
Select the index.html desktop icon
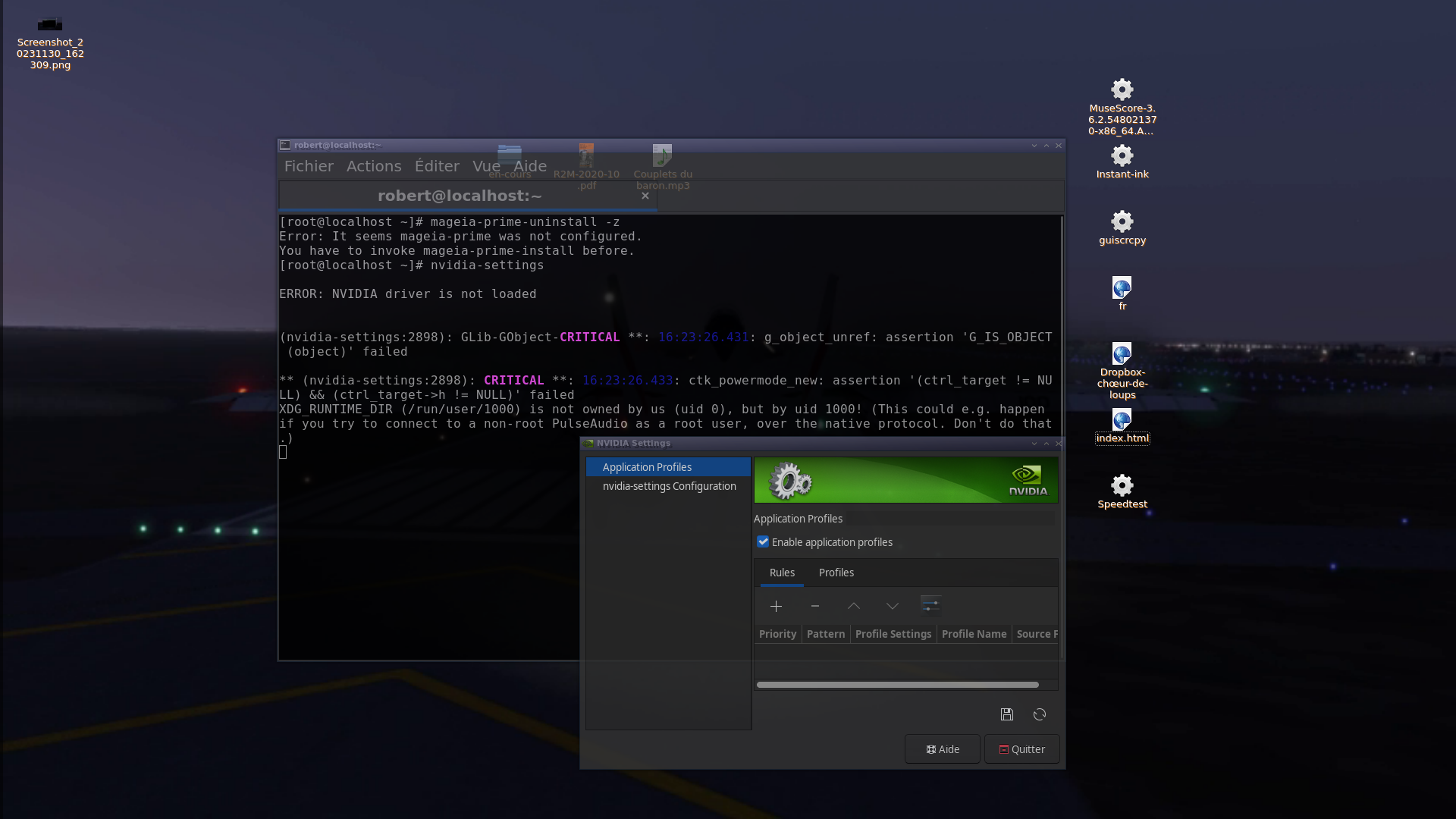tap(1122, 426)
